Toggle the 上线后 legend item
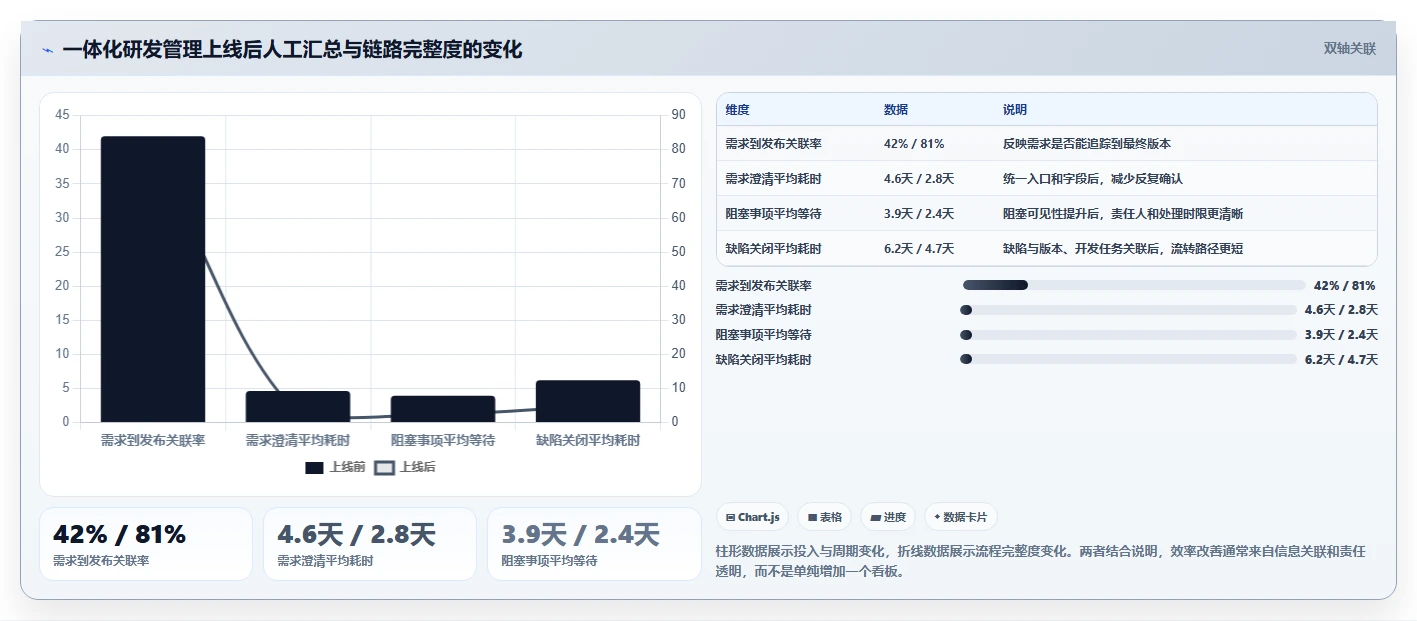 pos(405,467)
